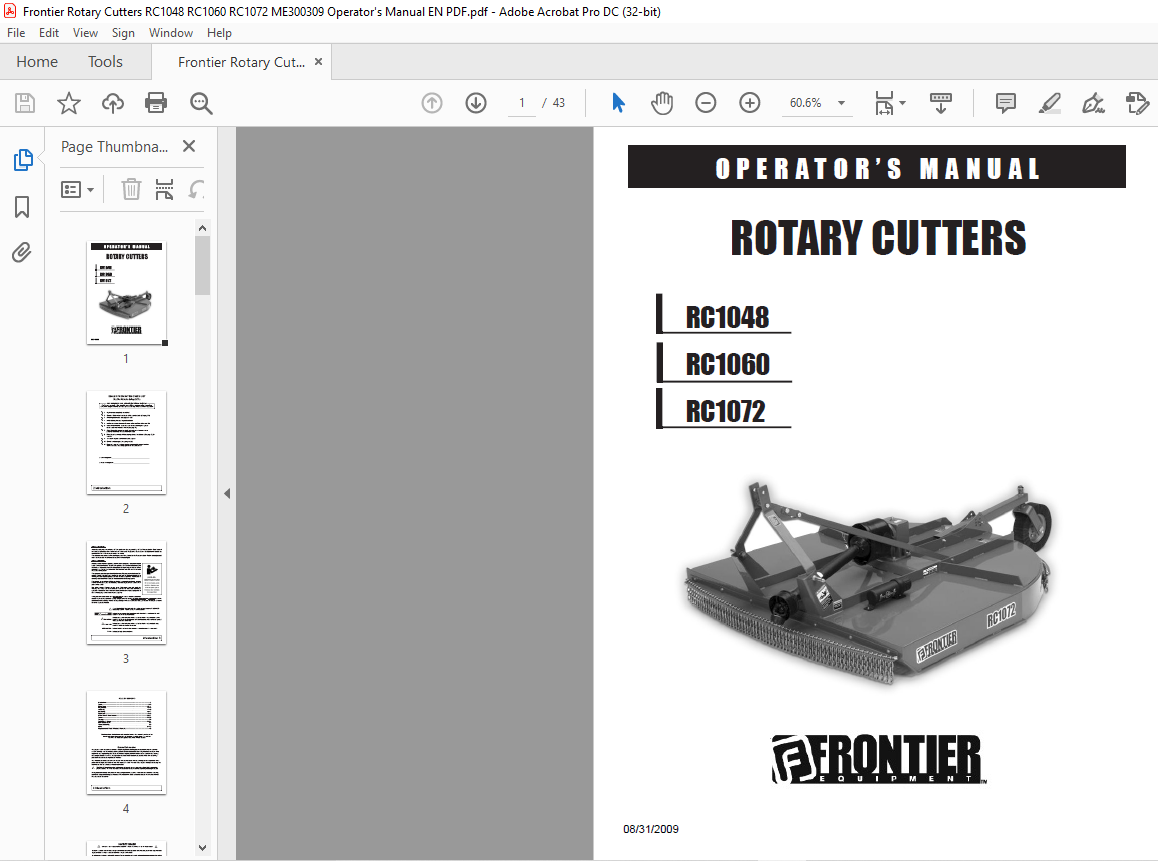The image size is (1158, 861).
Task: Select page 4 thumbnail
Action: click(x=126, y=742)
